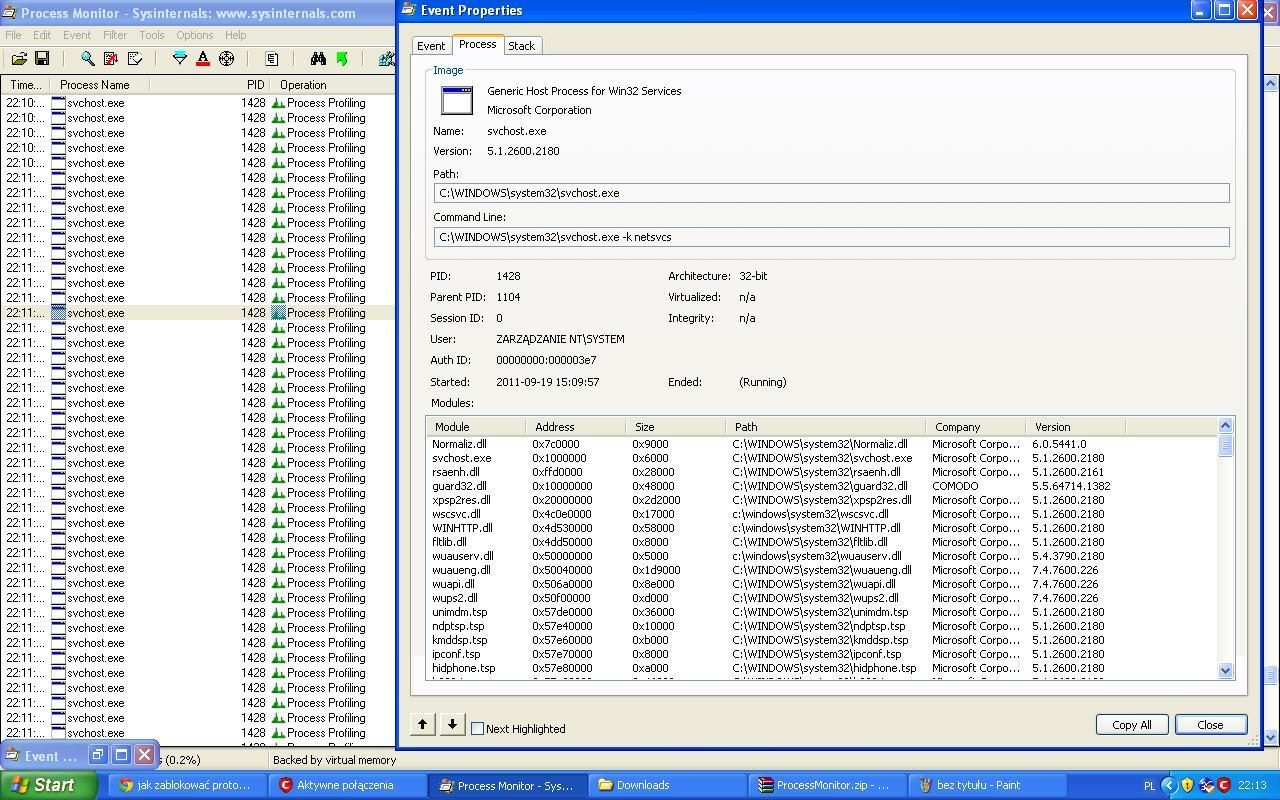Click the modules list scroll up arrow
This screenshot has width=1280, height=800.
1226,427
